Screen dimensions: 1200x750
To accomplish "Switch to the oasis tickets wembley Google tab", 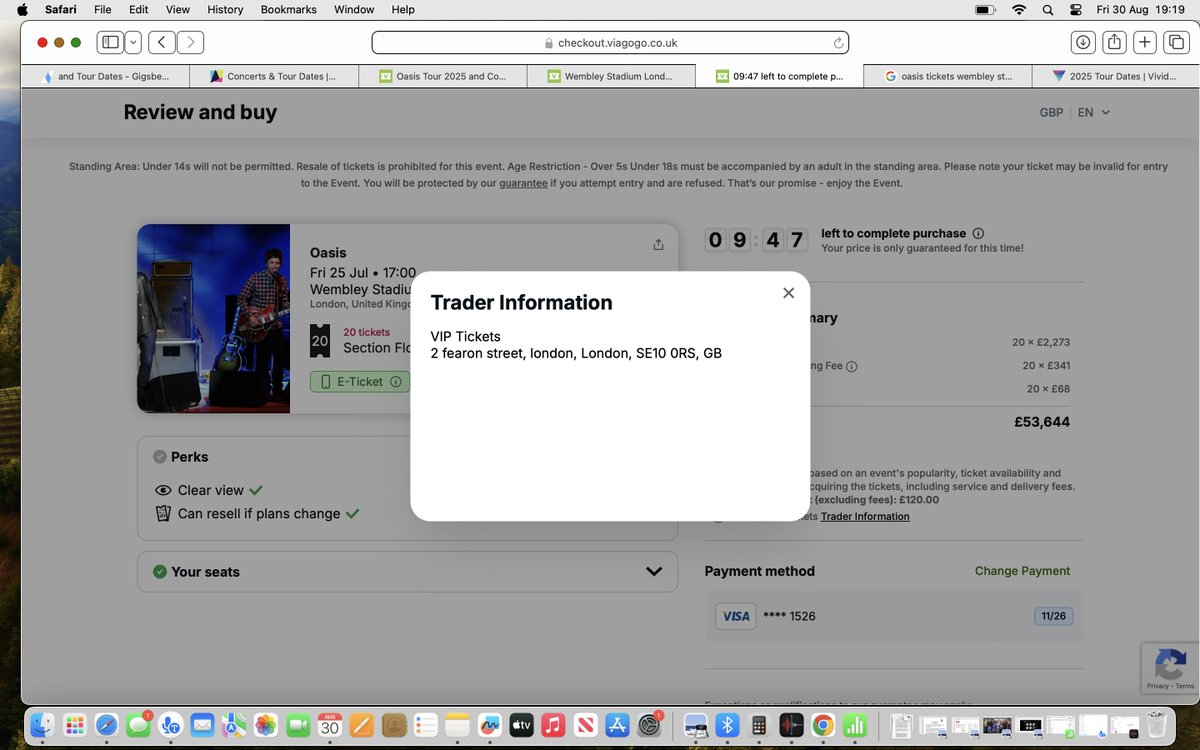I will 947,76.
